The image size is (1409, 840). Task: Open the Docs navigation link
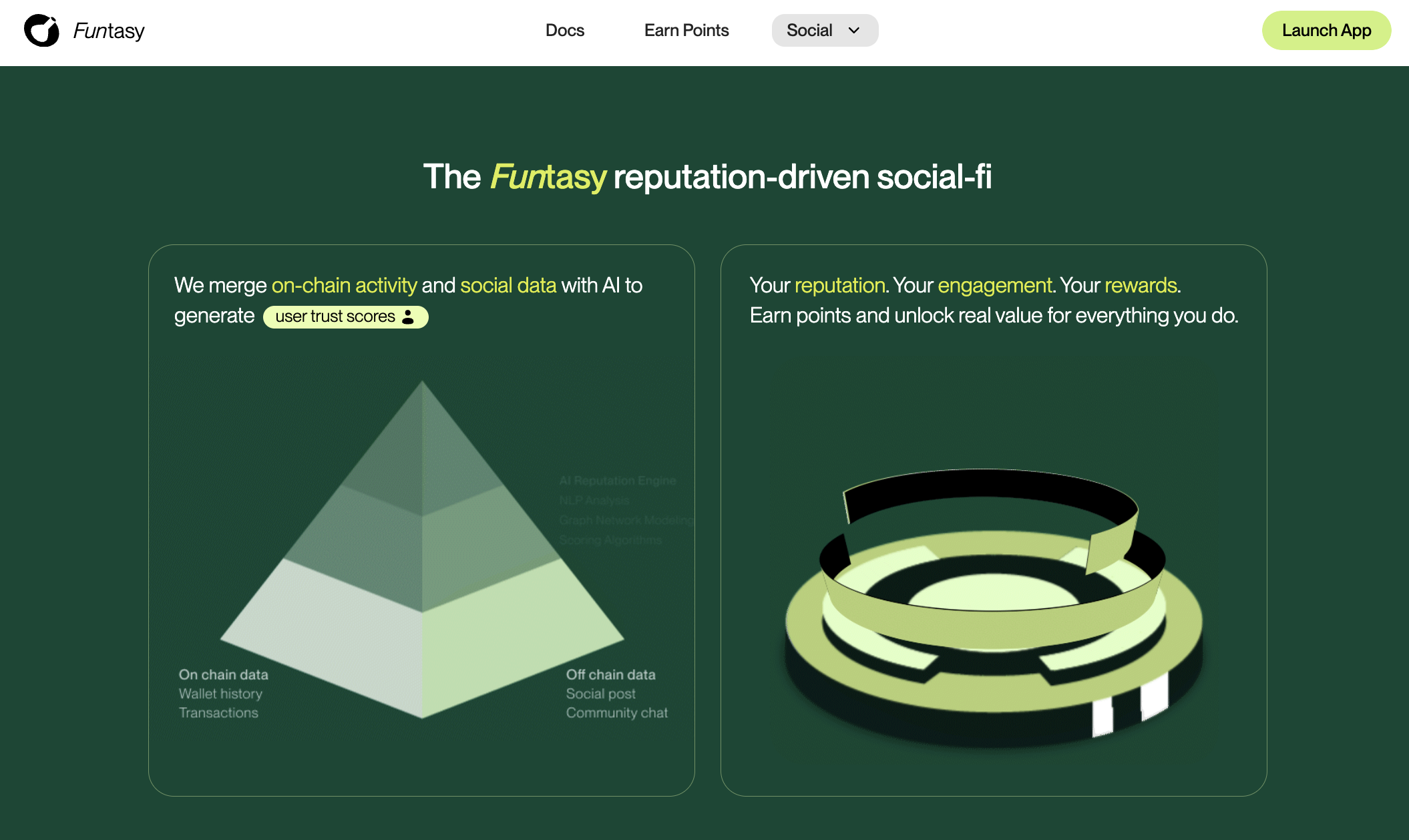click(x=564, y=30)
